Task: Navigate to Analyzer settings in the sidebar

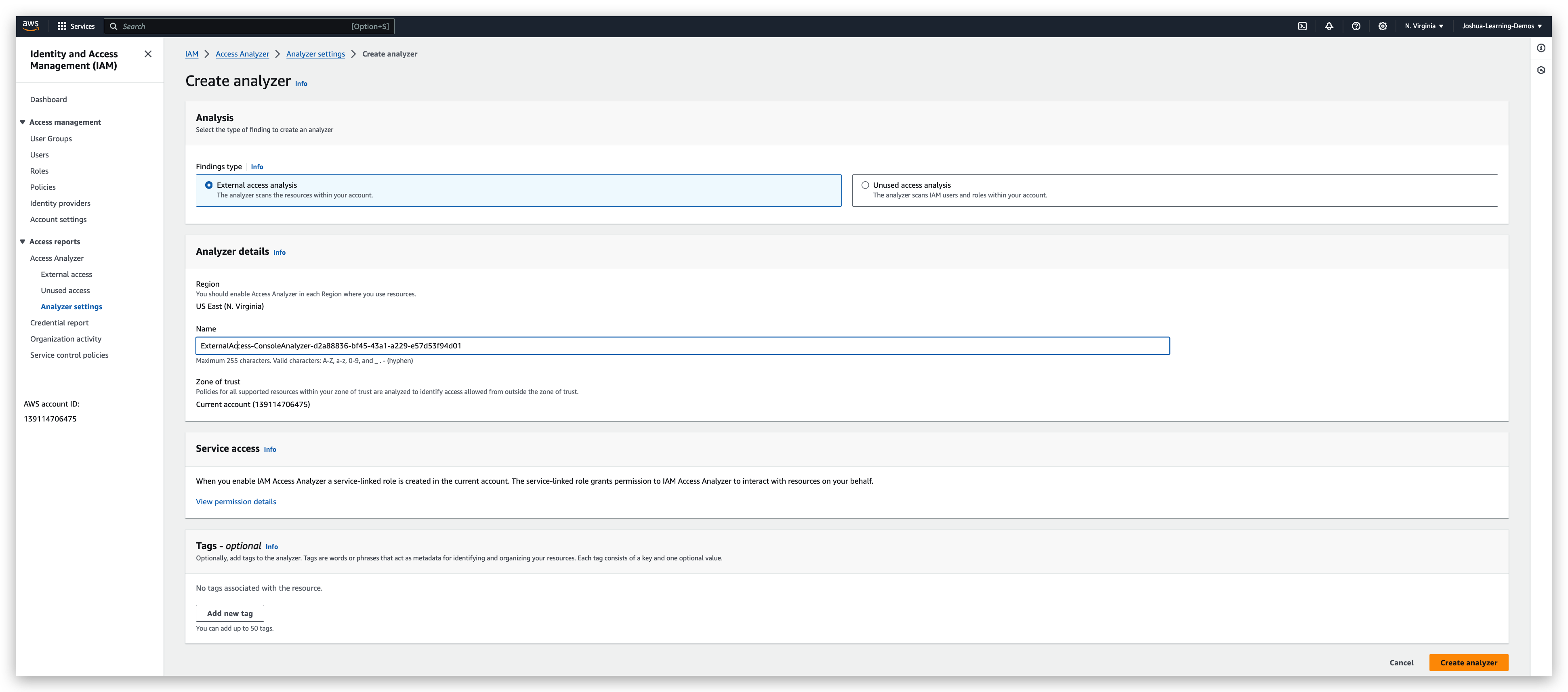Action: pyautogui.click(x=71, y=306)
